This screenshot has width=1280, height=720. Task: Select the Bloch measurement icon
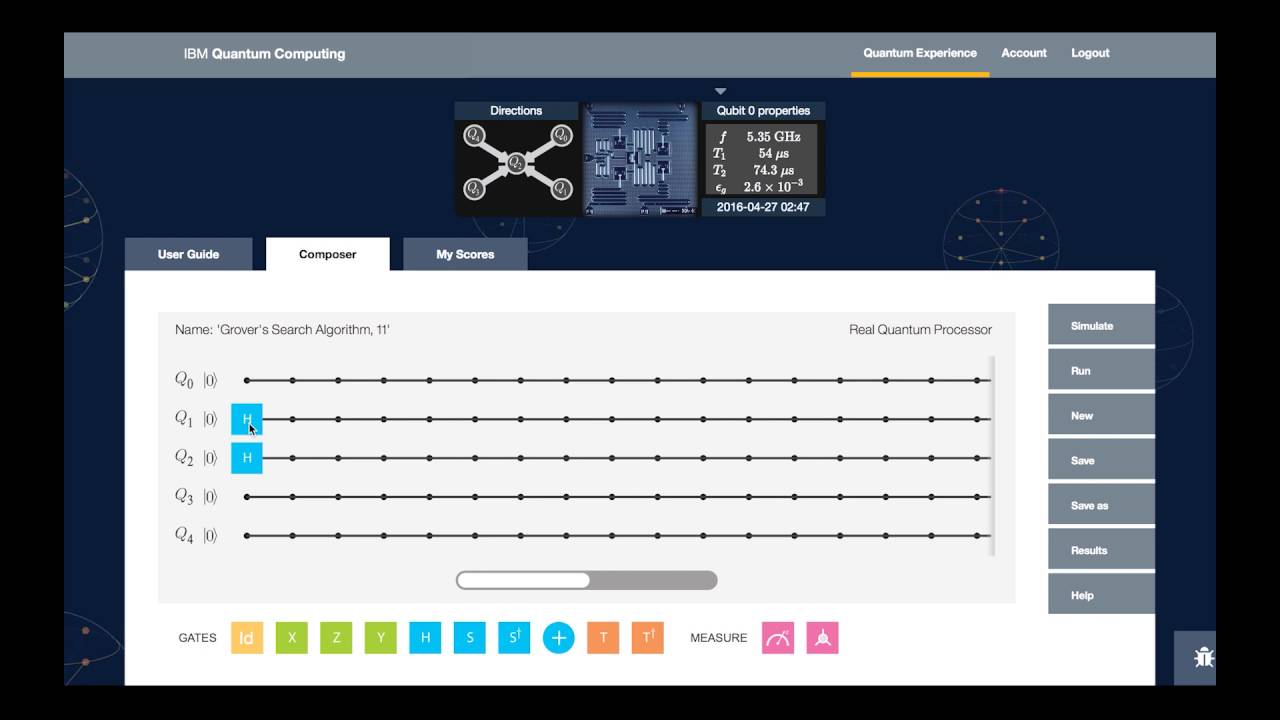pos(822,638)
